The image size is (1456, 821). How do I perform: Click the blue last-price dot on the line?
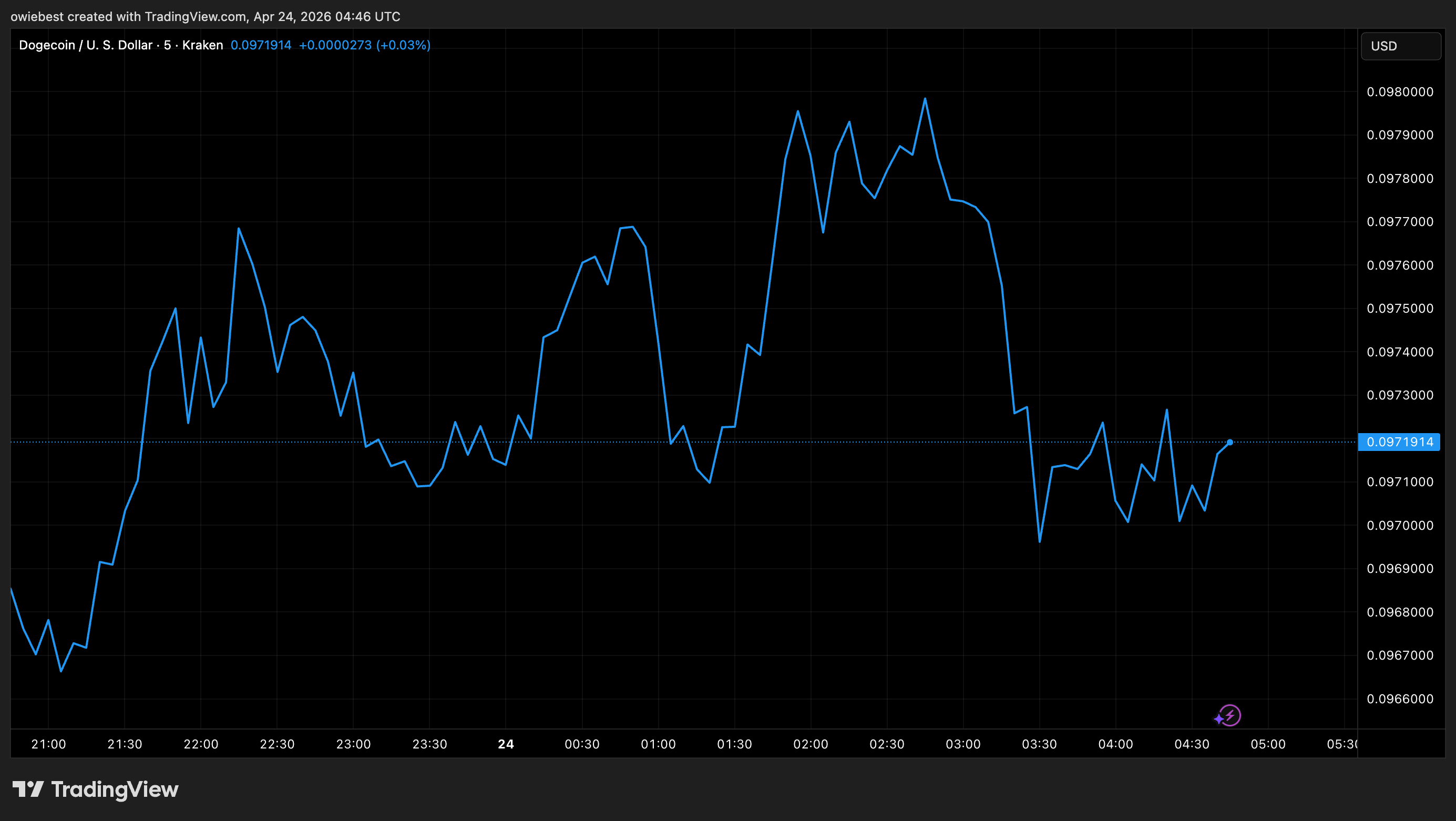tap(1229, 443)
